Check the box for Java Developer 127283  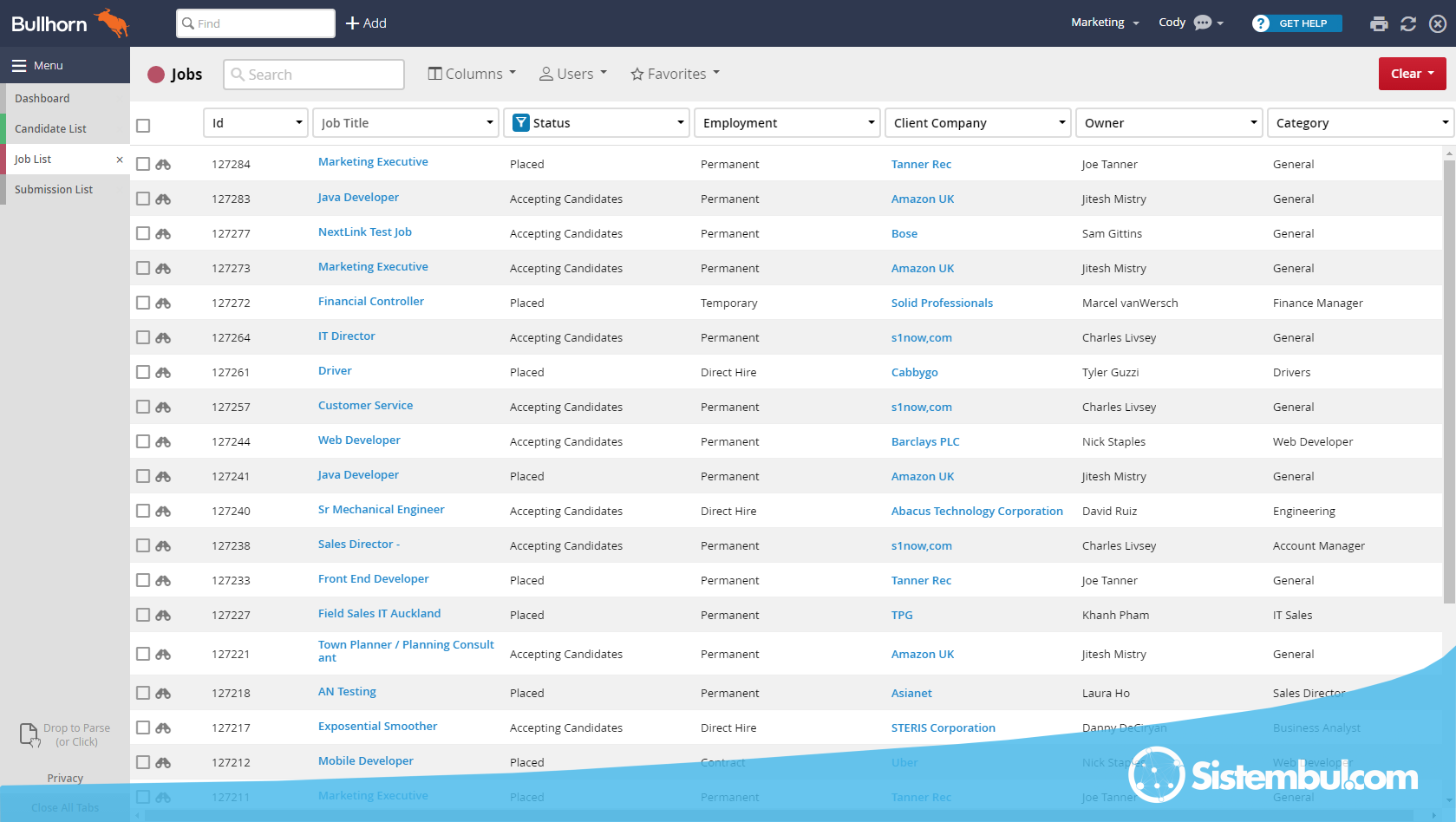click(x=143, y=199)
